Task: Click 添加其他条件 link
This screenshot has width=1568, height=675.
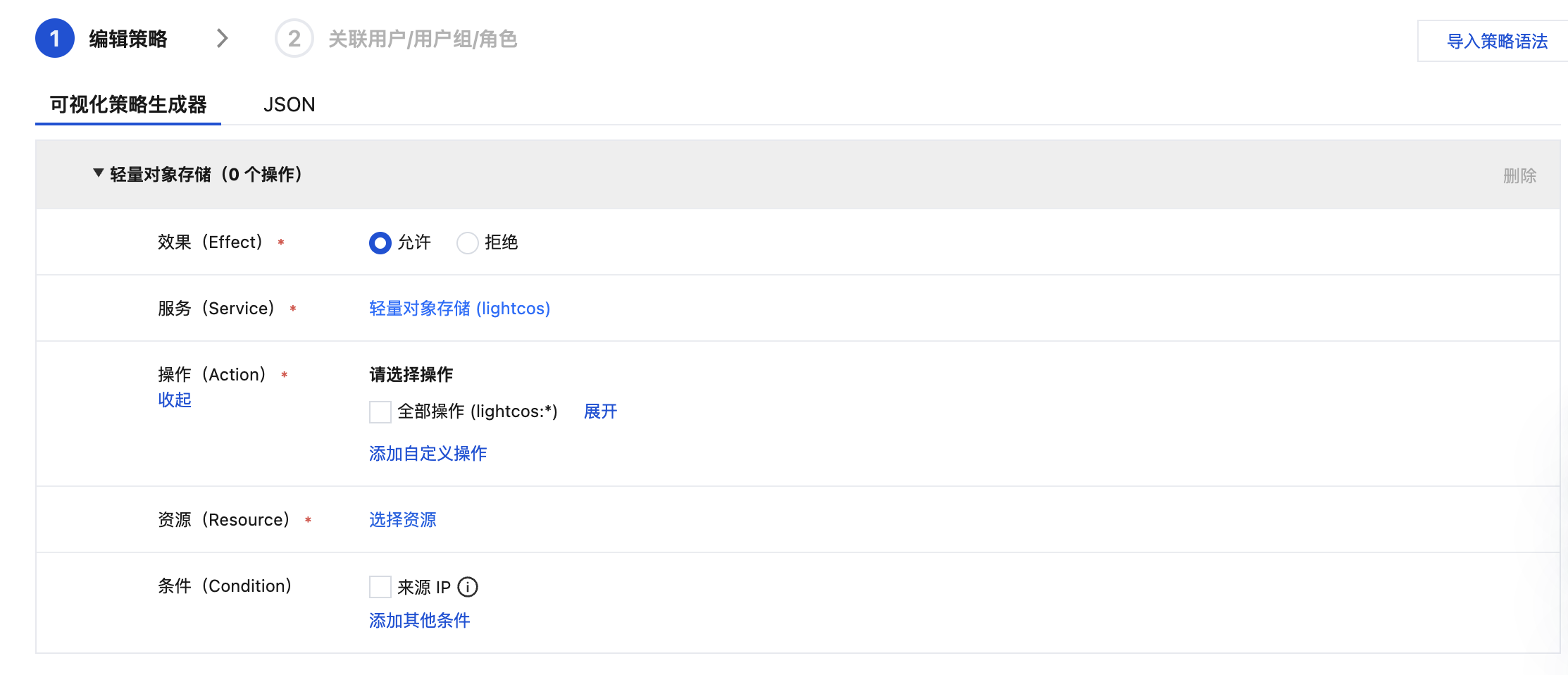Action: point(419,621)
